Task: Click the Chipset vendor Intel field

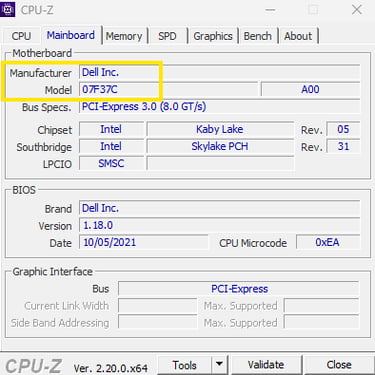Action: pos(111,129)
